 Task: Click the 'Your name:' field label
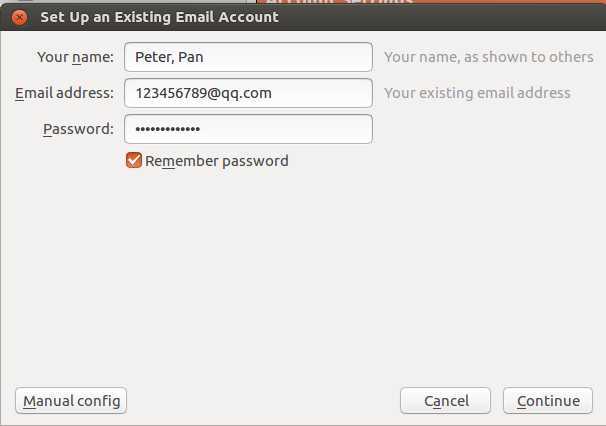(75, 57)
